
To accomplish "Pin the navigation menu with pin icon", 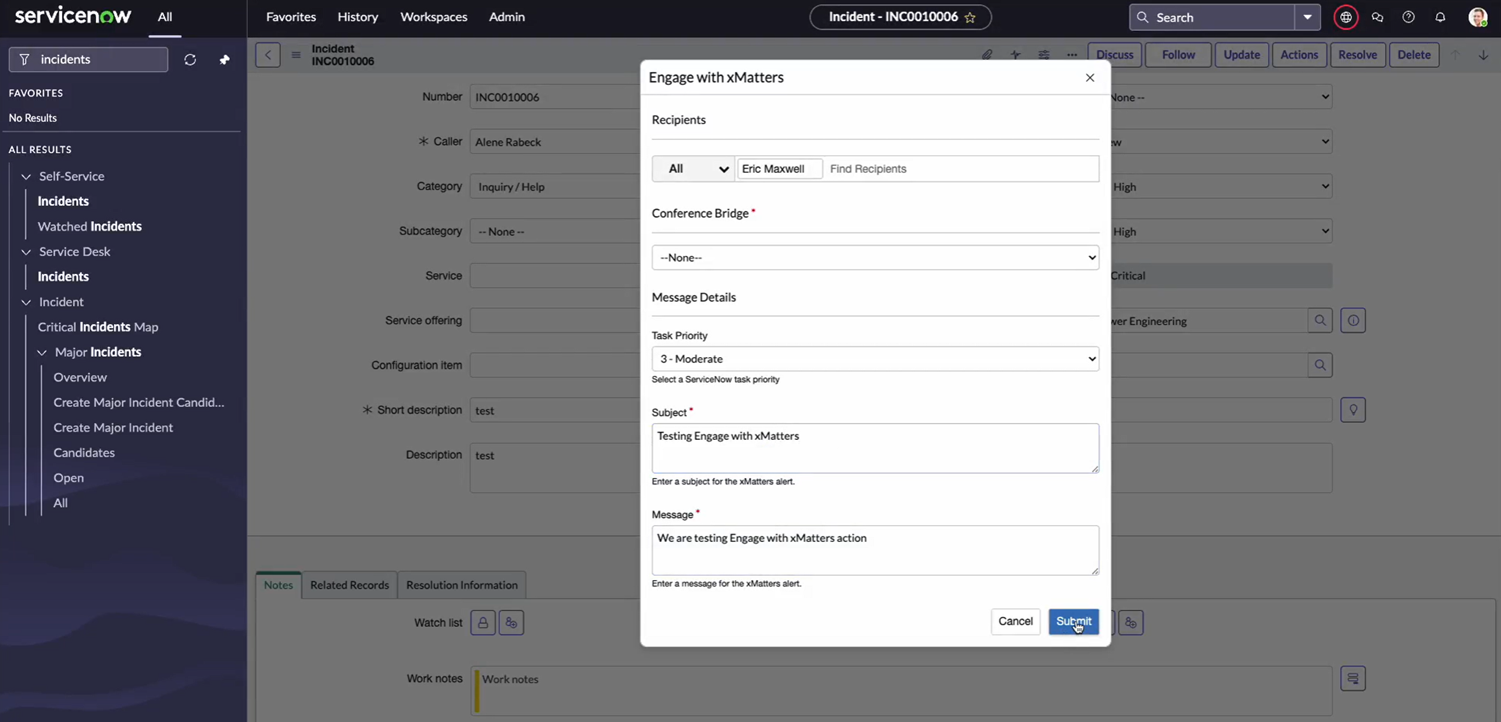I will point(224,59).
